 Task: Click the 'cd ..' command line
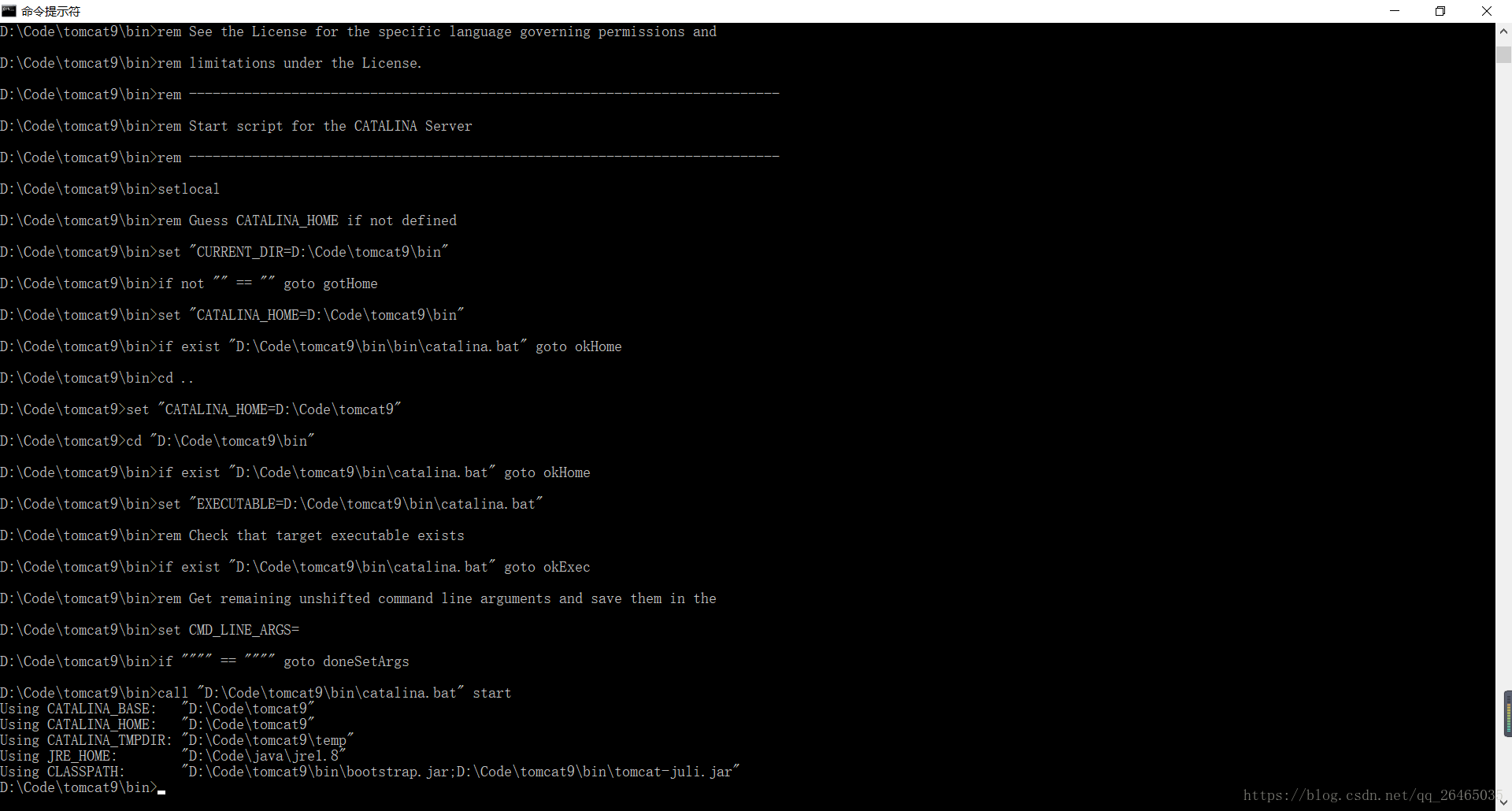[97, 378]
